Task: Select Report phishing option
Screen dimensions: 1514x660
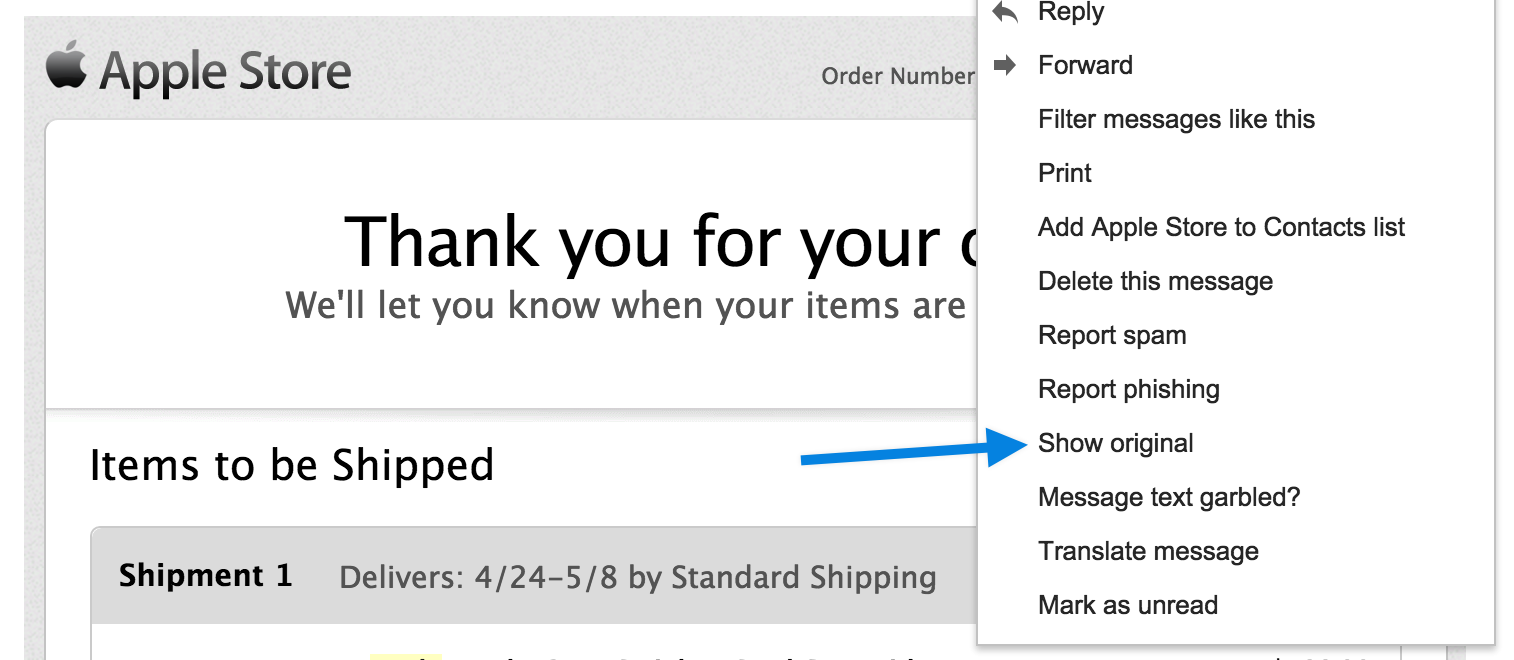Action: coord(1129,390)
